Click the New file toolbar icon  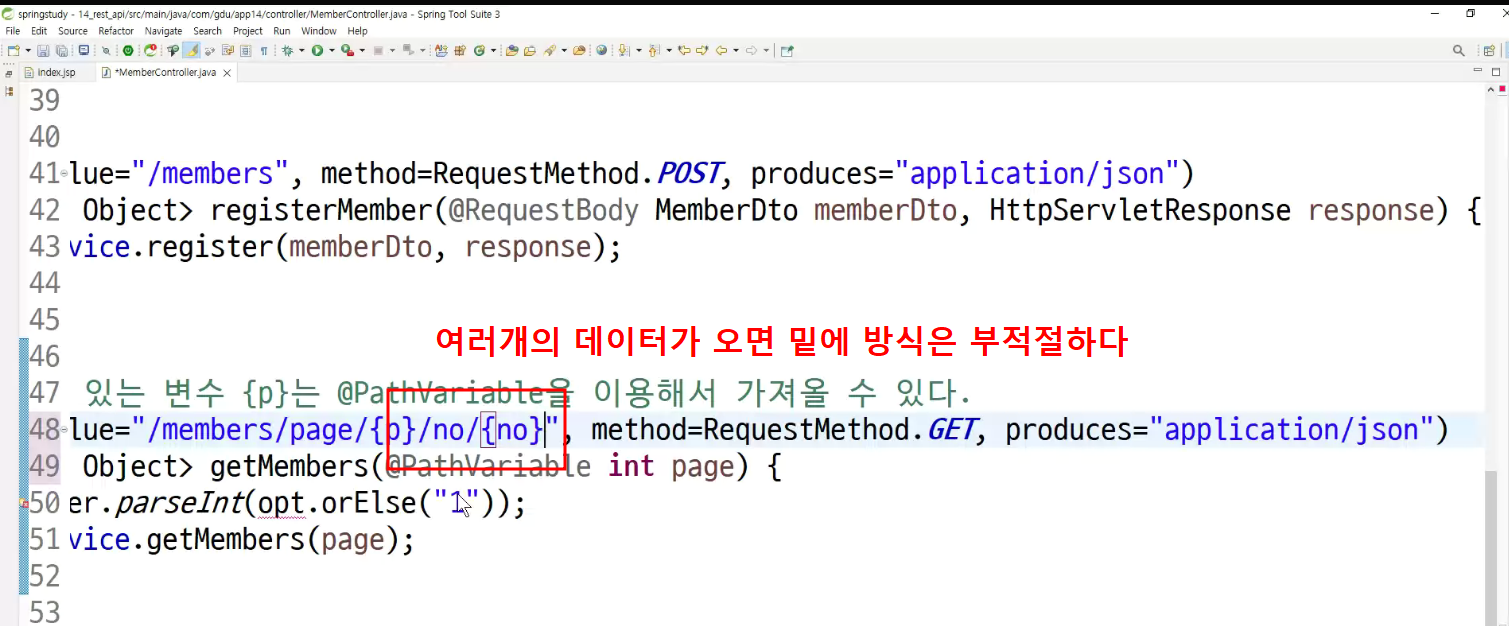point(12,50)
